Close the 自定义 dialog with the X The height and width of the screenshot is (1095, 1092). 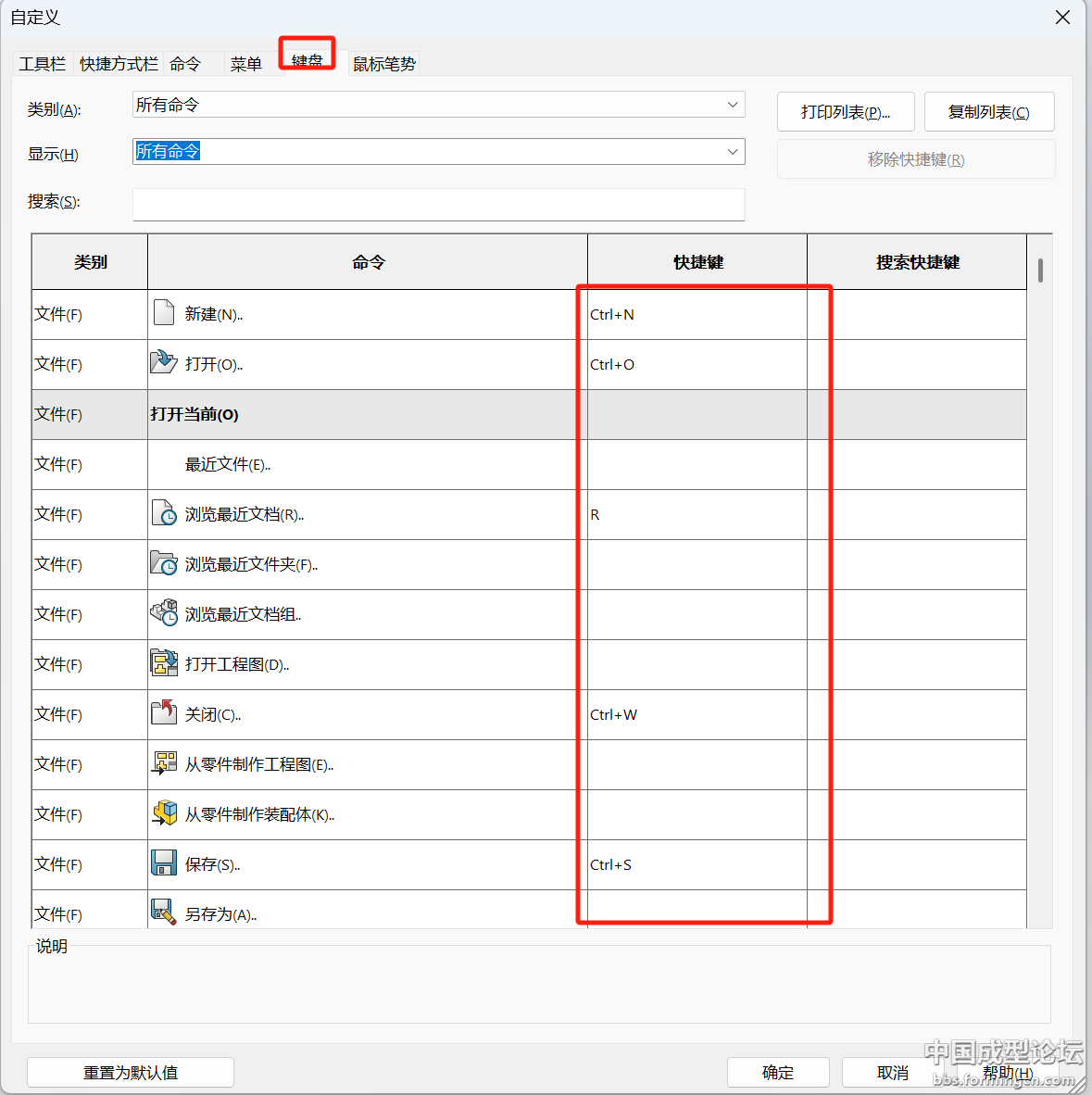[x=1062, y=18]
